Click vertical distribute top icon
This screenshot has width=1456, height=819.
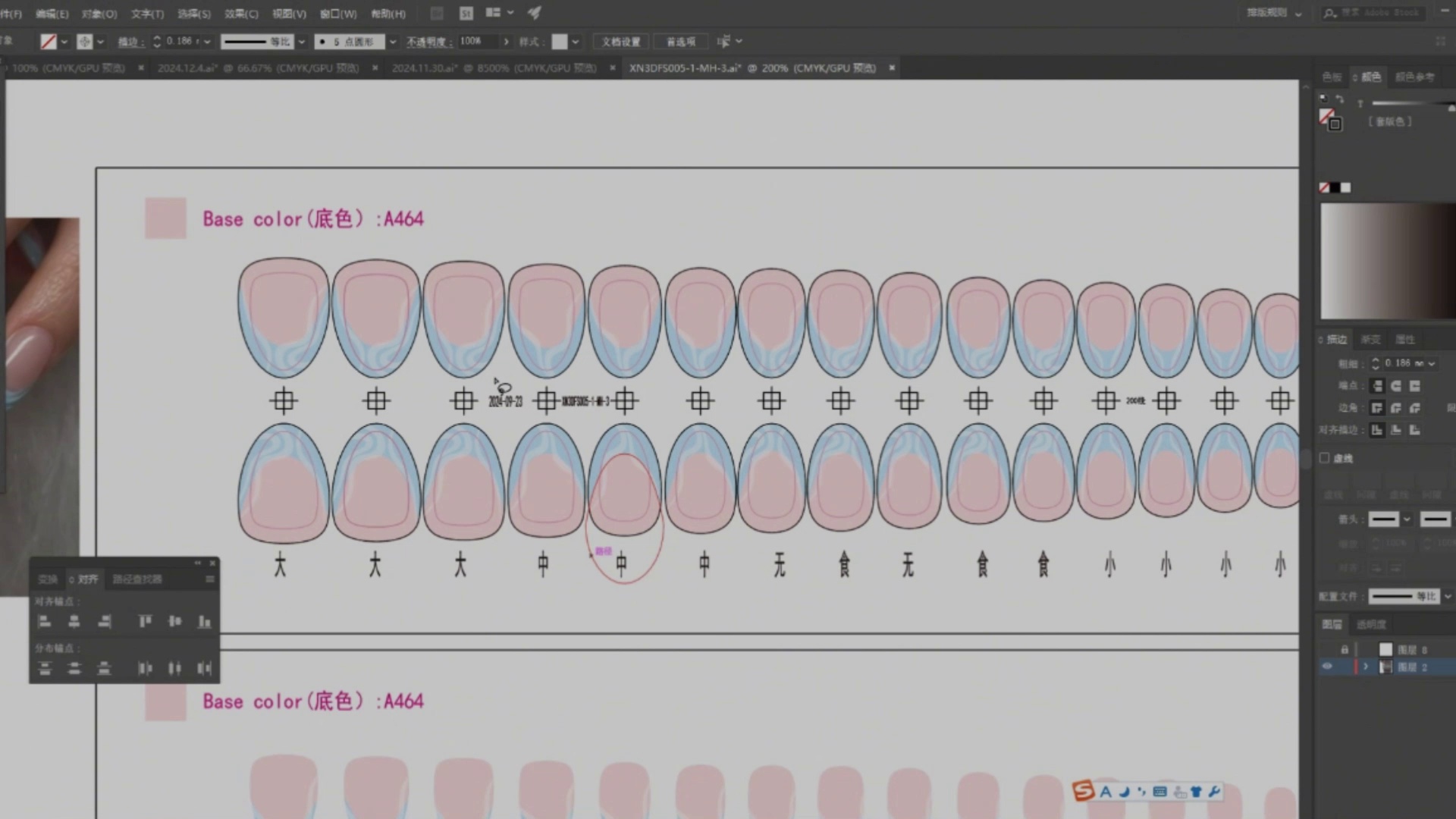click(x=45, y=668)
